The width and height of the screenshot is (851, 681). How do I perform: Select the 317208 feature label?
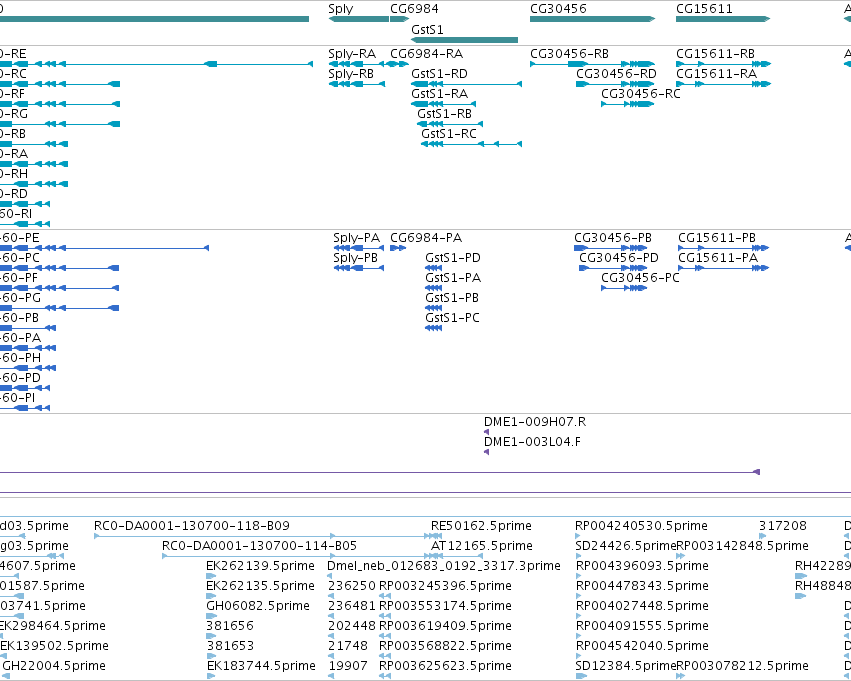click(783, 526)
